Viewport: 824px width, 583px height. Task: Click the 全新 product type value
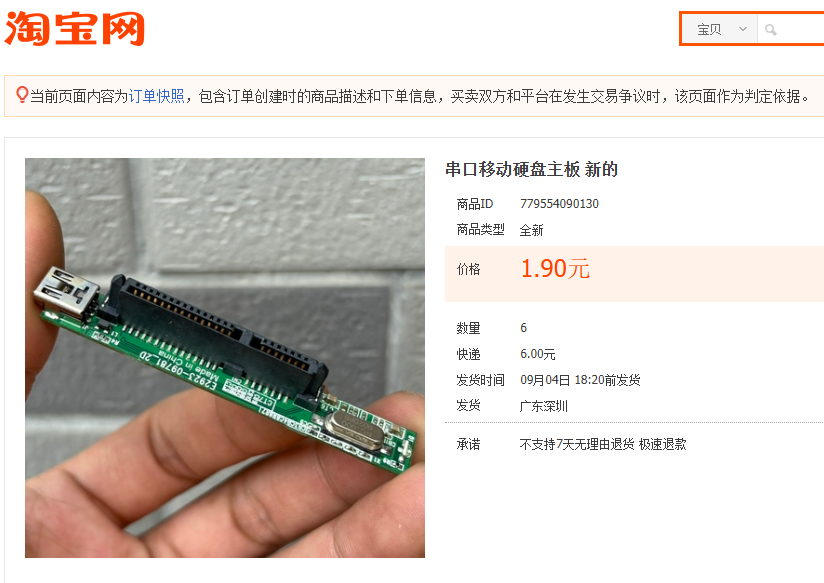point(531,230)
